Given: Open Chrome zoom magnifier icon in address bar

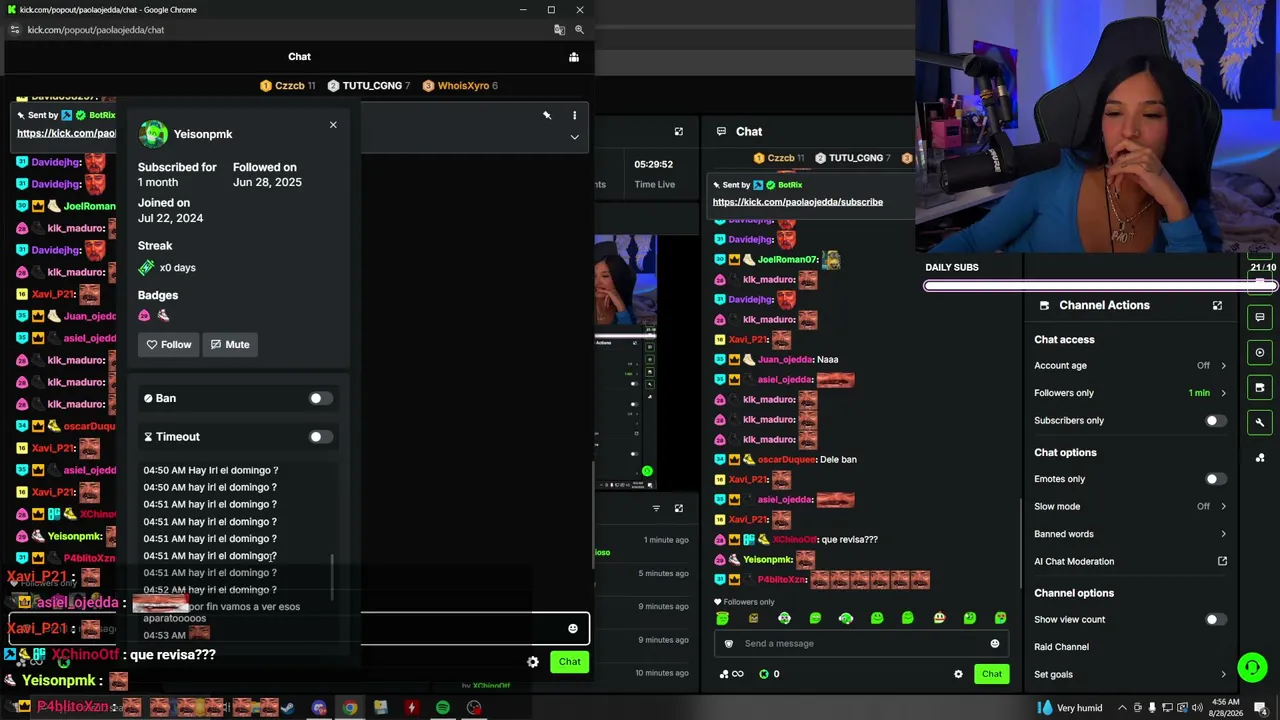Looking at the screenshot, I should [579, 30].
